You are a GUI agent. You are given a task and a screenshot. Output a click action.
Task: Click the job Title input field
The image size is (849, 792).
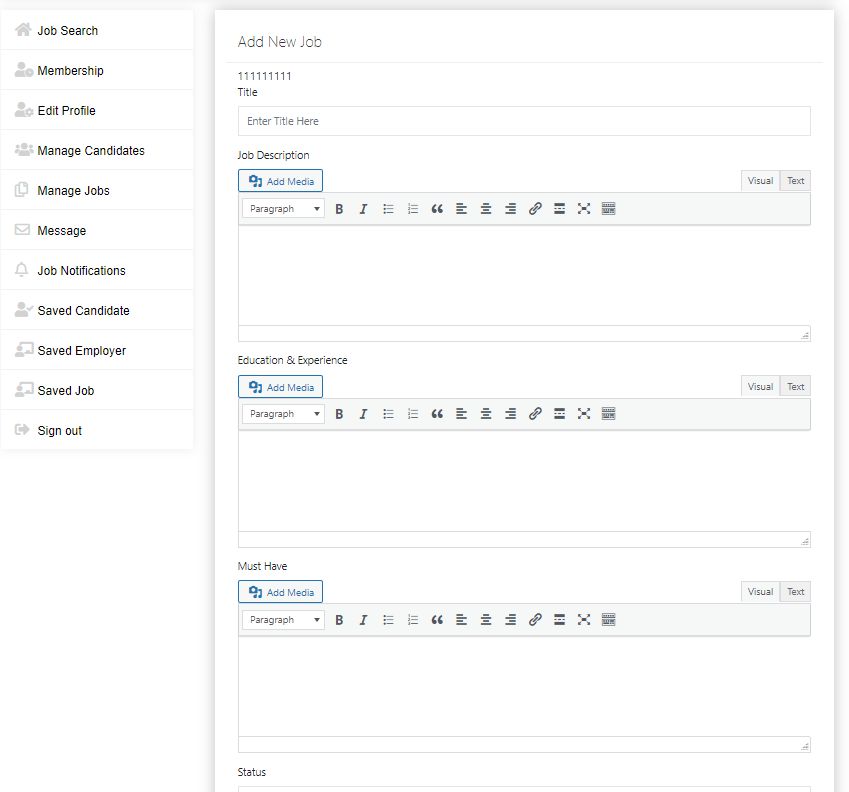524,121
